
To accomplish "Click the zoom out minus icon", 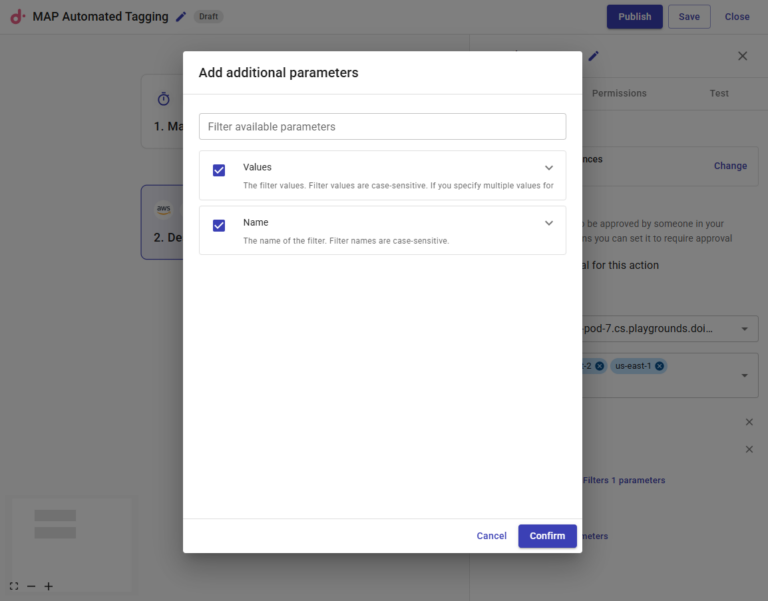I will click(31, 586).
